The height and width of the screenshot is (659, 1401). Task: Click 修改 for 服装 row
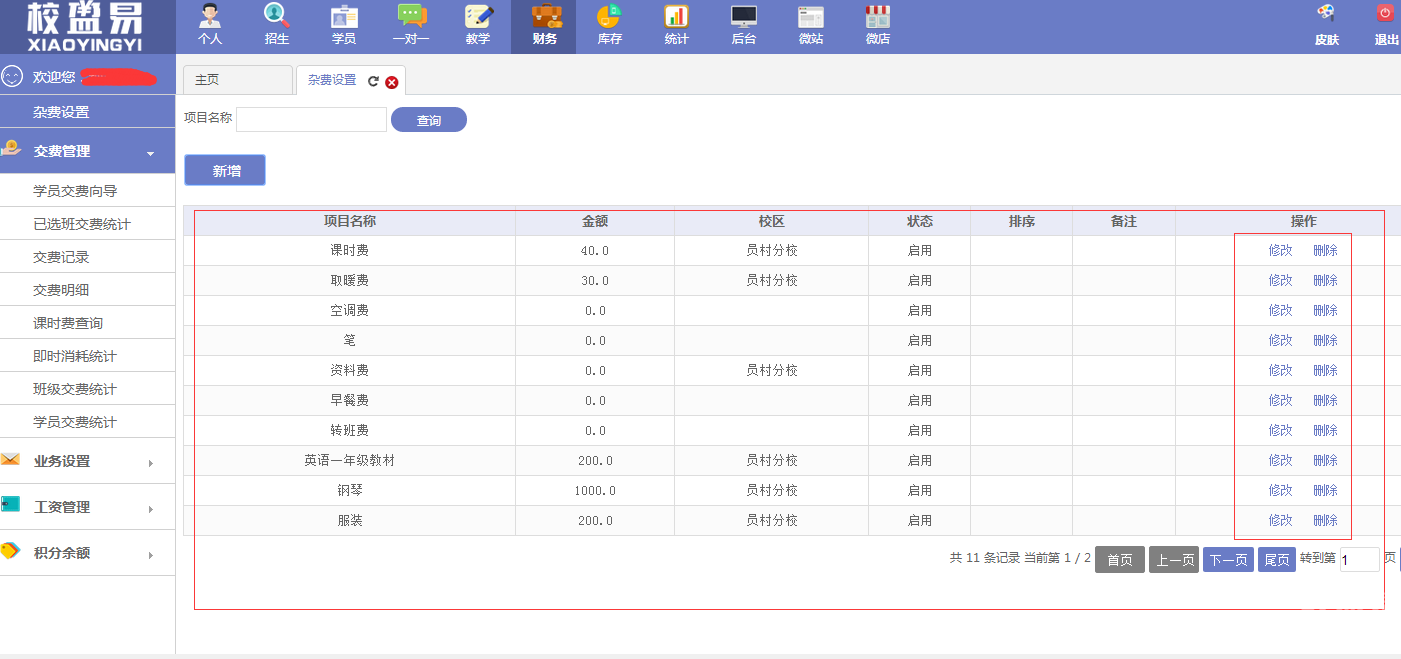point(1280,520)
